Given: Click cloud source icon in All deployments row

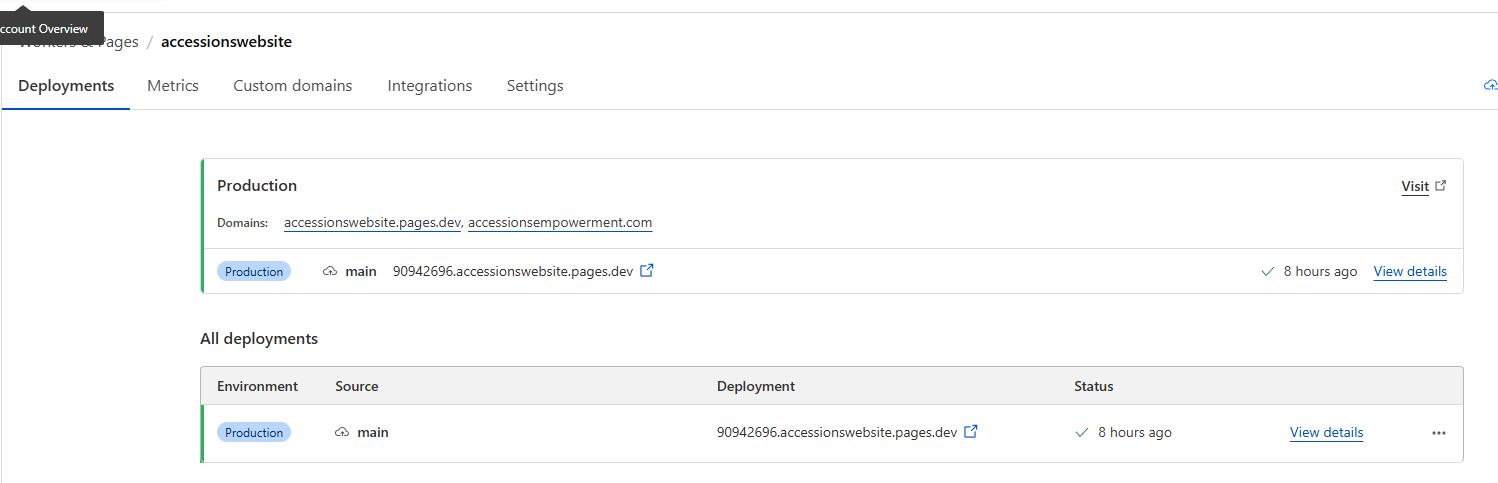Looking at the screenshot, I should tap(342, 433).
